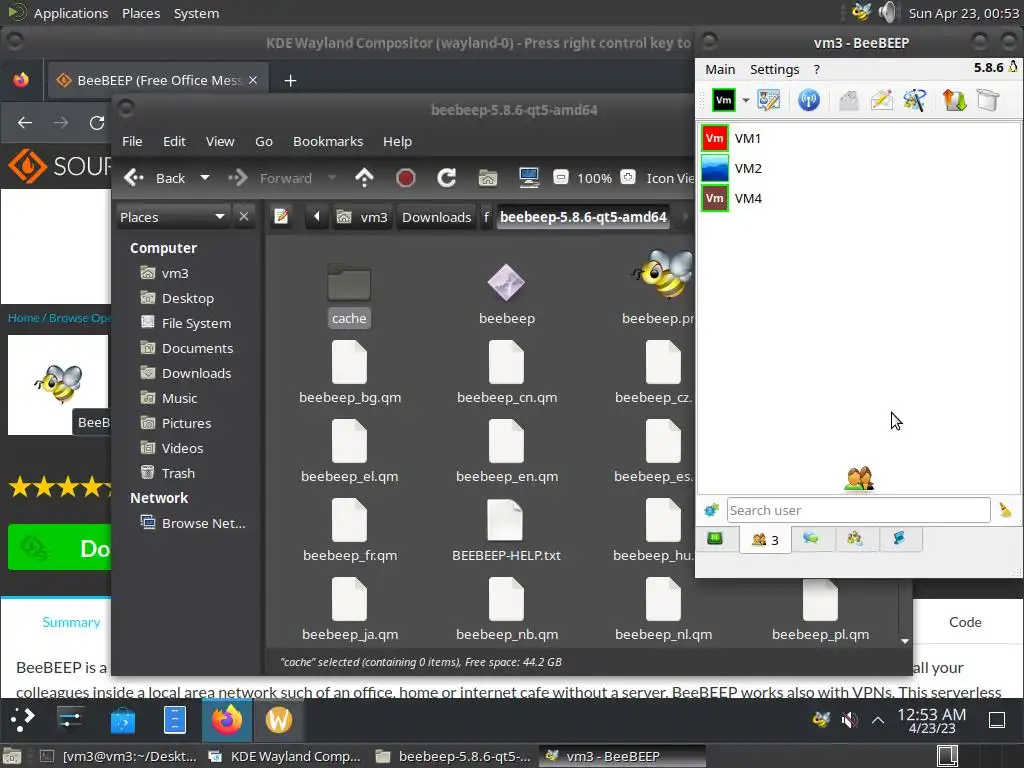The width and height of the screenshot is (1024, 768).
Task: Zoom in with the plus icon
Action: (628, 178)
